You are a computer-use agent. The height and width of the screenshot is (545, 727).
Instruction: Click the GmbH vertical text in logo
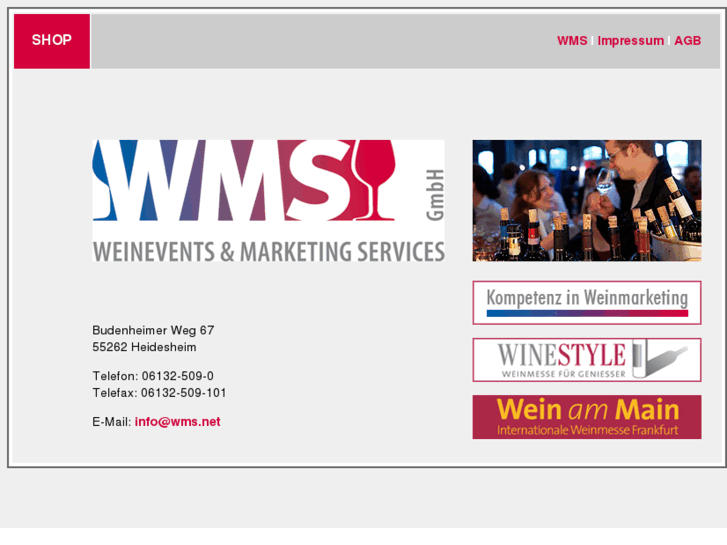(435, 195)
